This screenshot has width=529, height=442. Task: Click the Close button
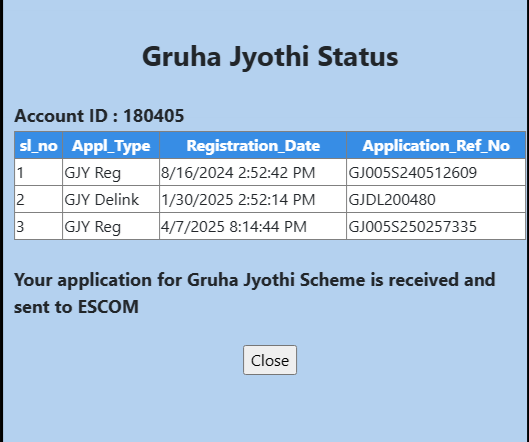click(x=270, y=360)
